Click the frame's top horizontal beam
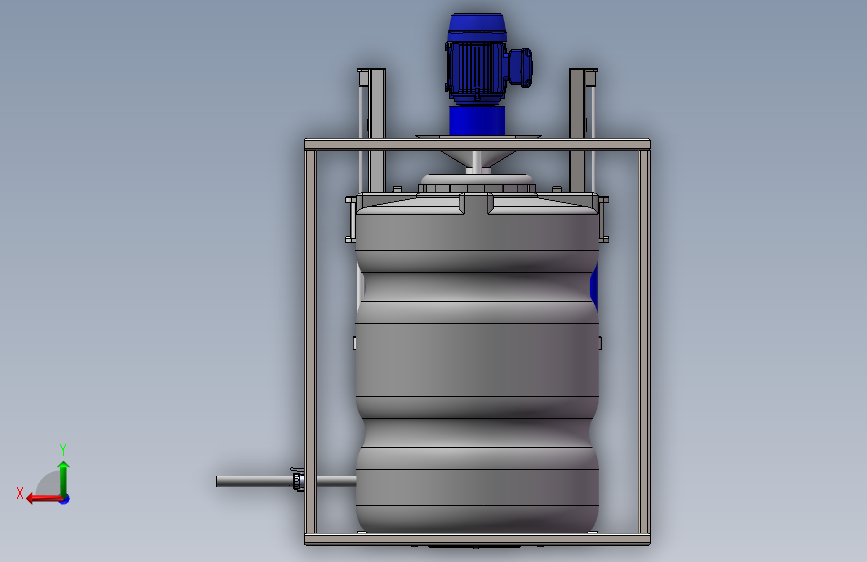The height and width of the screenshot is (562, 867). 477,145
